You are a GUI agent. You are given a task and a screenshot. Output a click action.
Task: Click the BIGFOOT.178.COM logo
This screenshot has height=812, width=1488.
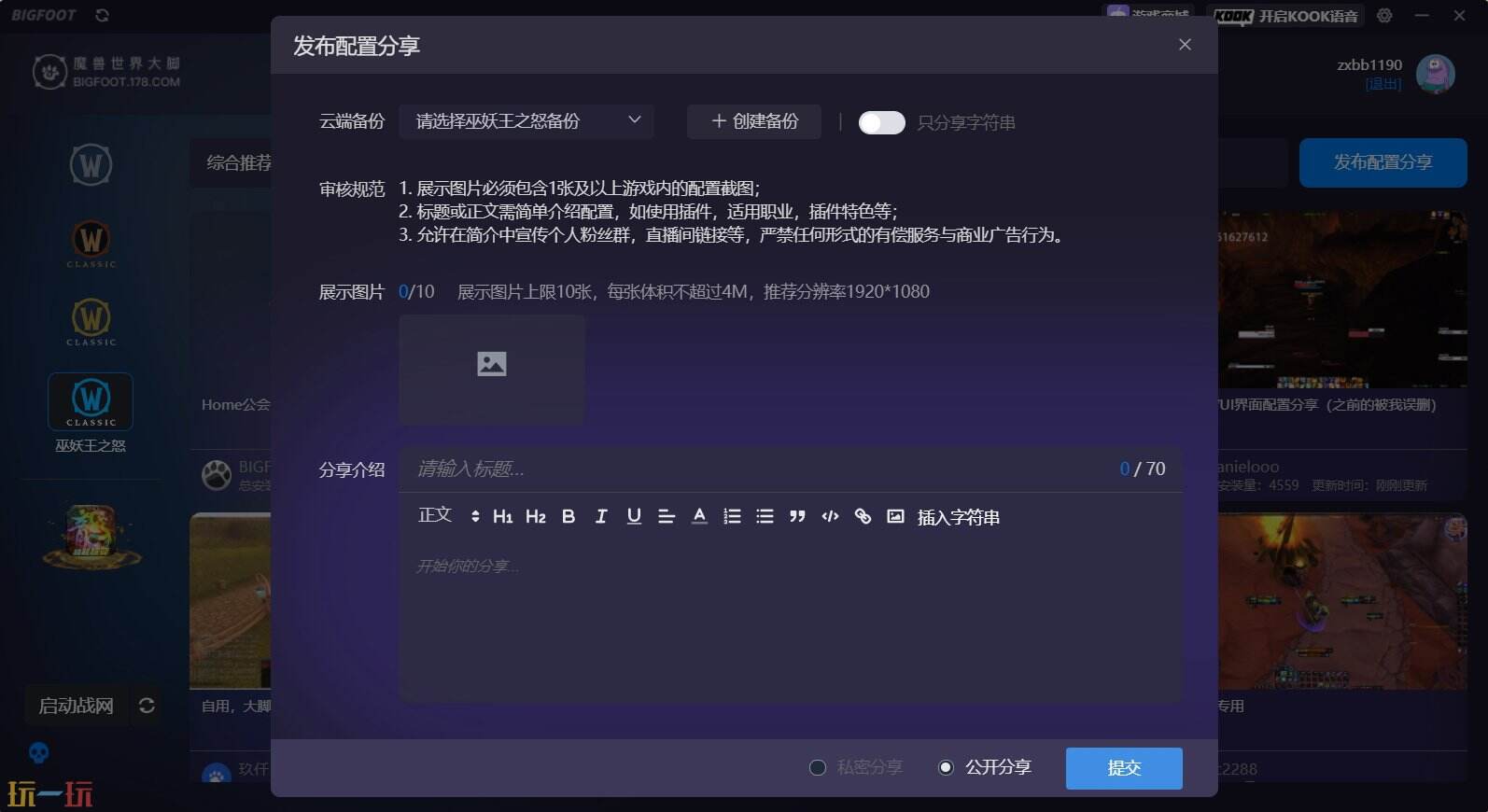pyautogui.click(x=106, y=72)
